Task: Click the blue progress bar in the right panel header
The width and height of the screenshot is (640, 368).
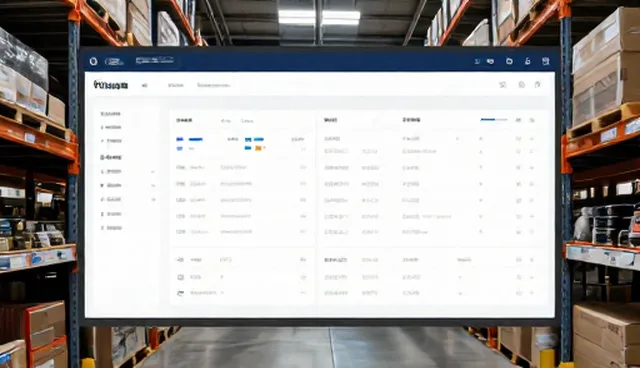Action: [x=494, y=120]
